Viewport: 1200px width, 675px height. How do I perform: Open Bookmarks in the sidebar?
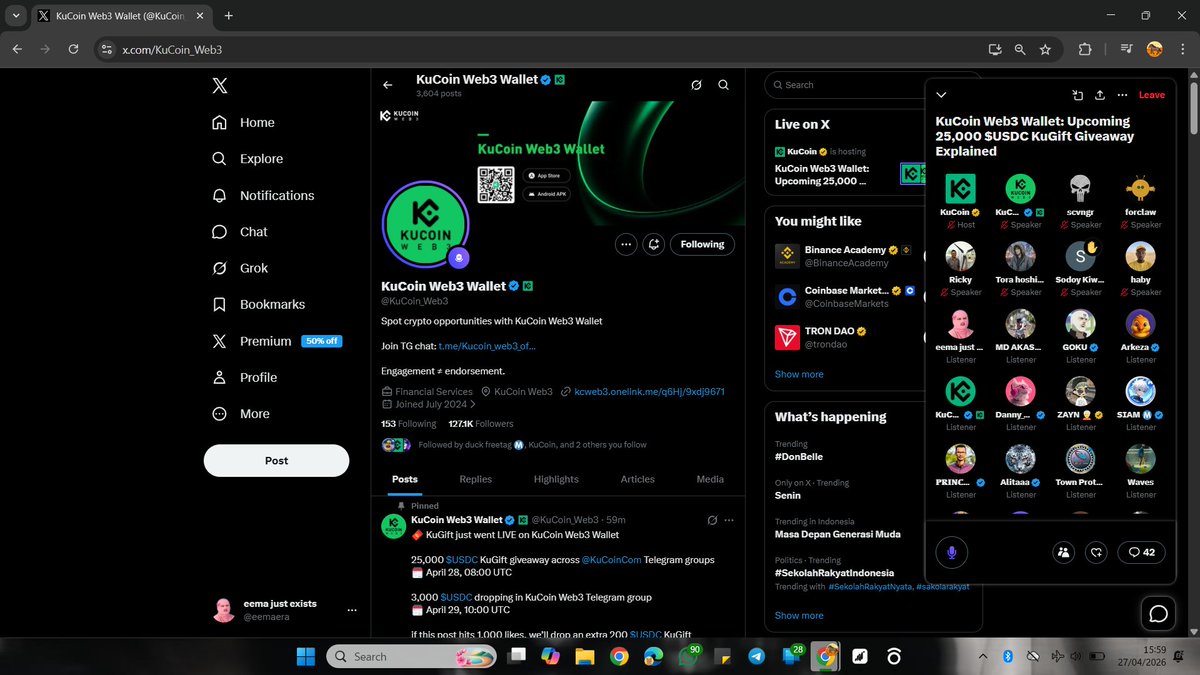click(258, 304)
